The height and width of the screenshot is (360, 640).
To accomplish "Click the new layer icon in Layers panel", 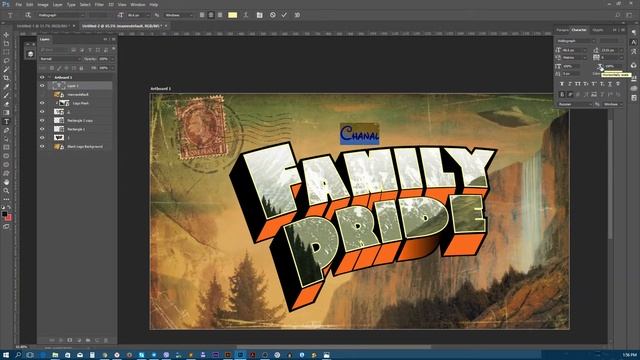I will [x=97, y=340].
